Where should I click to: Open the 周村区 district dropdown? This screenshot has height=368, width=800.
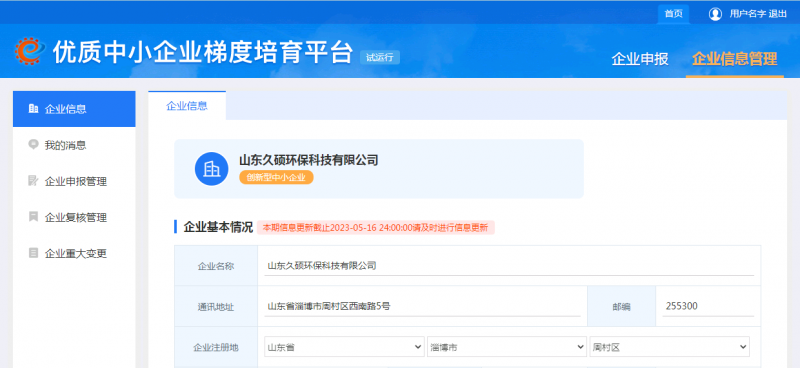point(669,347)
